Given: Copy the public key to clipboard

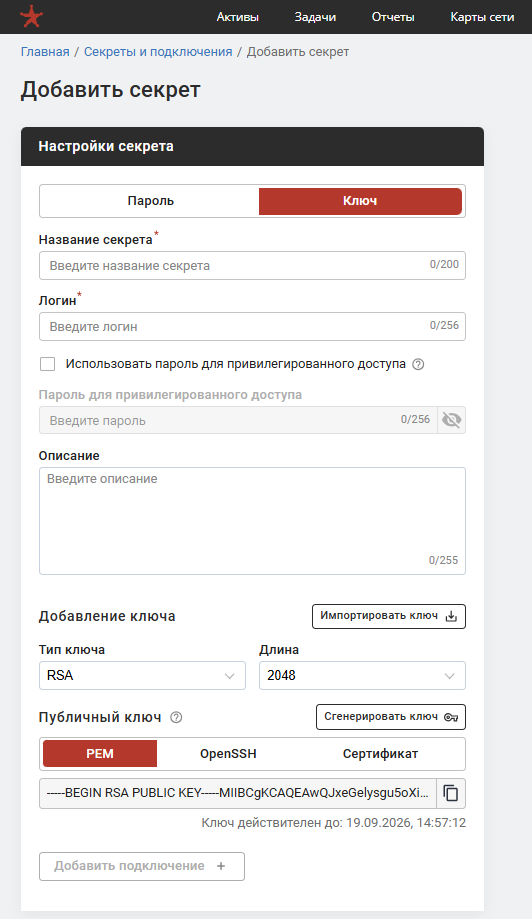Looking at the screenshot, I should click(451, 793).
